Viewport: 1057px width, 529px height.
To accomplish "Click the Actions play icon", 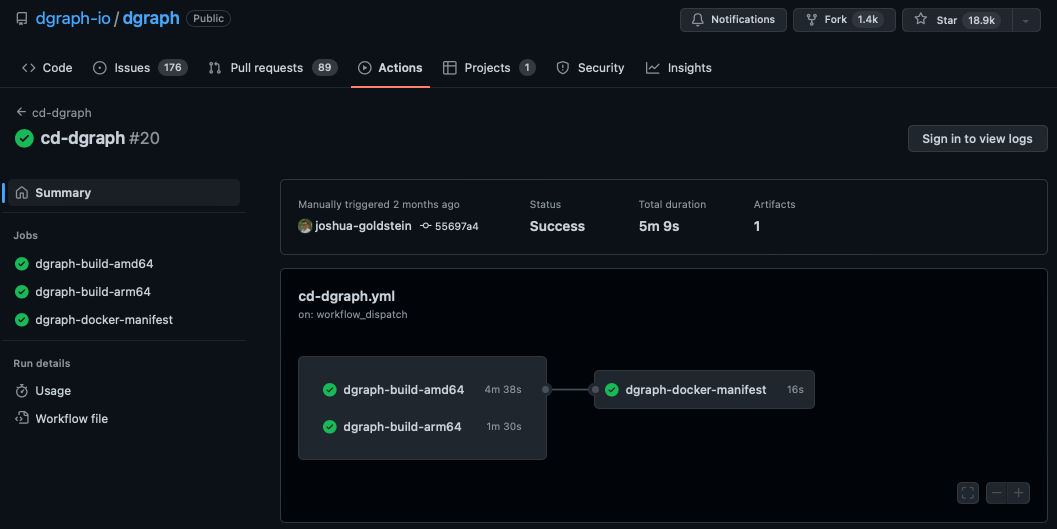I will pos(365,67).
